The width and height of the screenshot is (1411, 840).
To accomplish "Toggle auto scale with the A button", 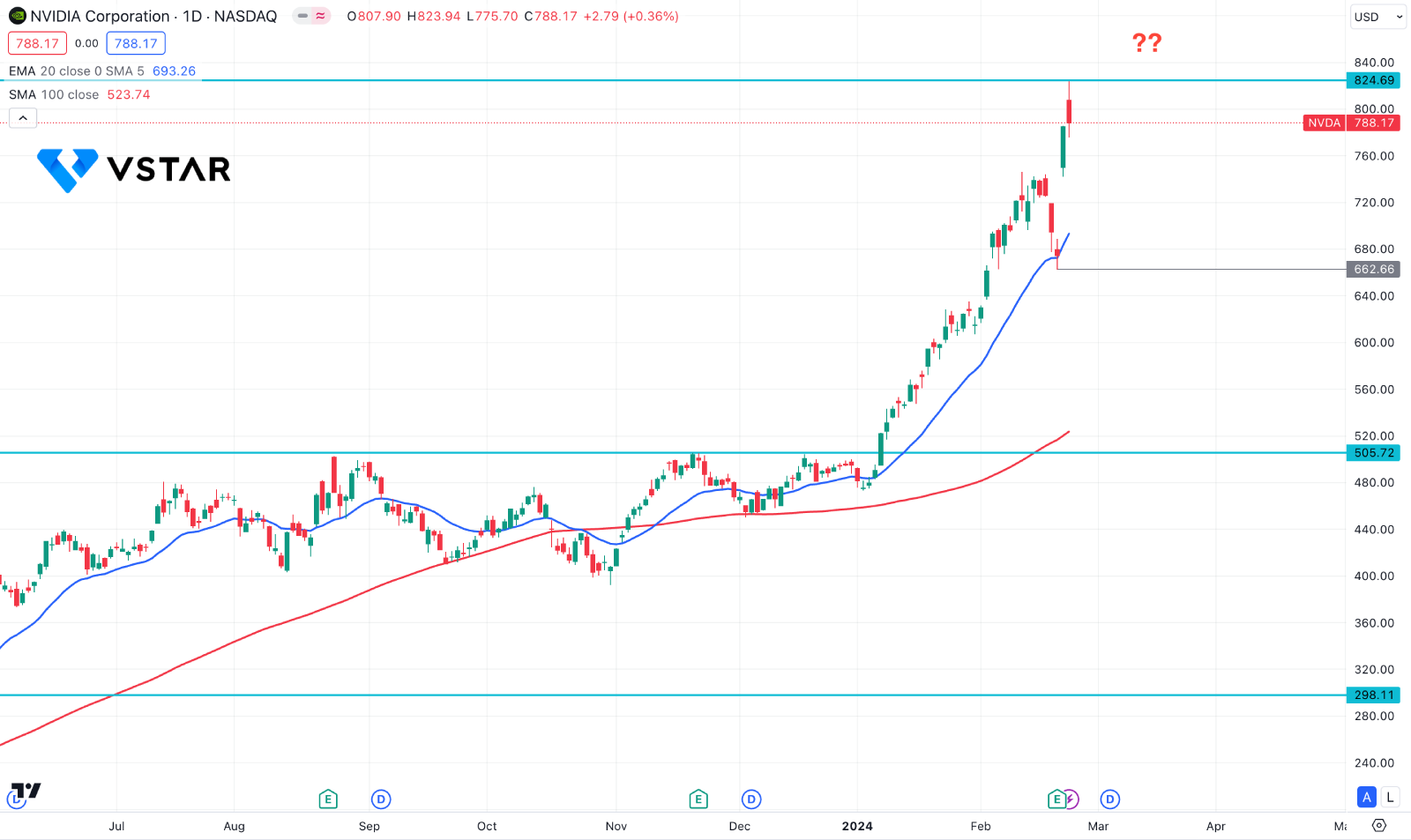I will coord(1367,798).
